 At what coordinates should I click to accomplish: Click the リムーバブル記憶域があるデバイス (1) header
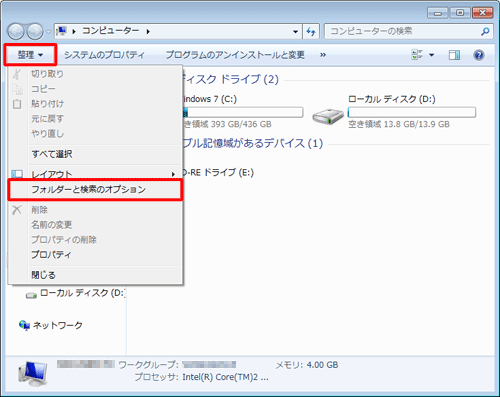[x=253, y=143]
